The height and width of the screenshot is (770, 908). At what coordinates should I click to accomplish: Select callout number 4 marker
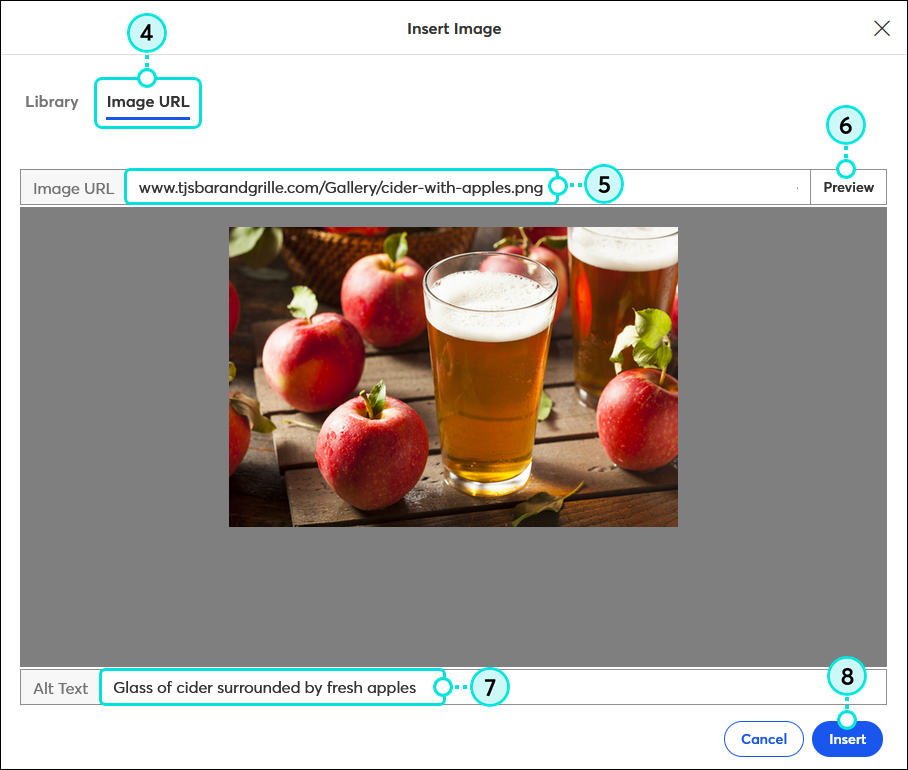147,33
